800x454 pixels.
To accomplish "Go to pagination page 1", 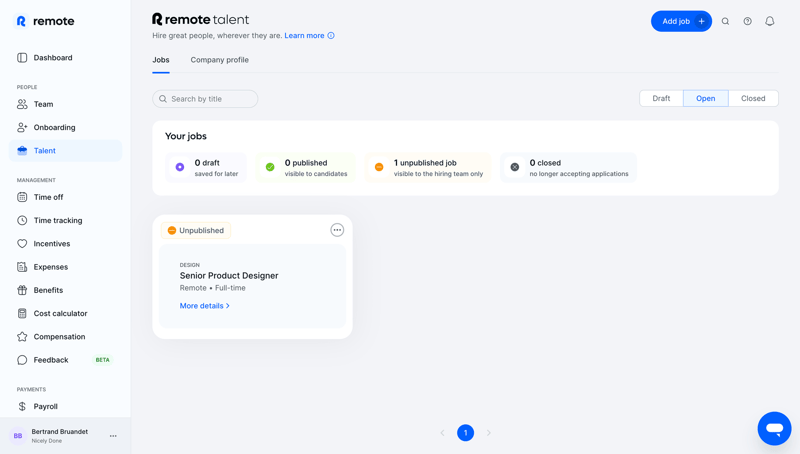I will 465,433.
